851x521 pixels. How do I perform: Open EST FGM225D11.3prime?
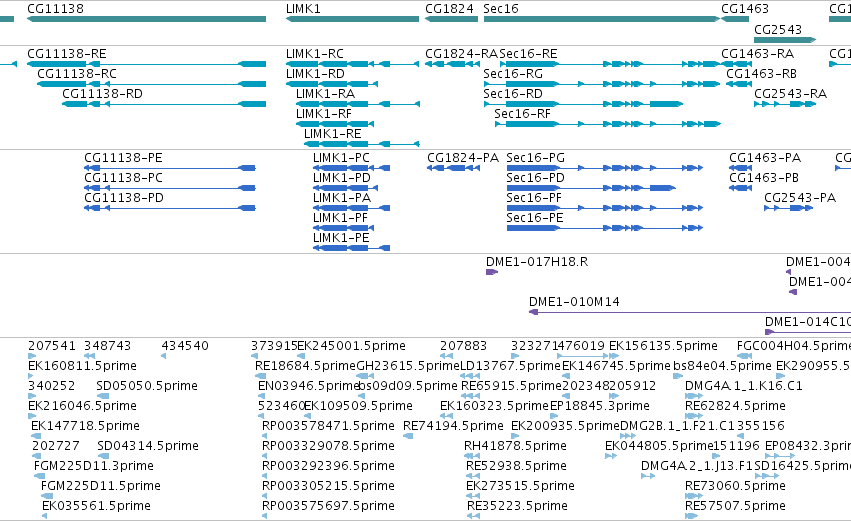tap(94, 467)
